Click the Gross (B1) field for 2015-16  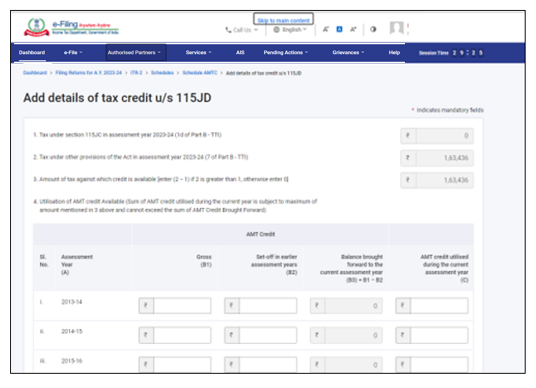(175, 364)
